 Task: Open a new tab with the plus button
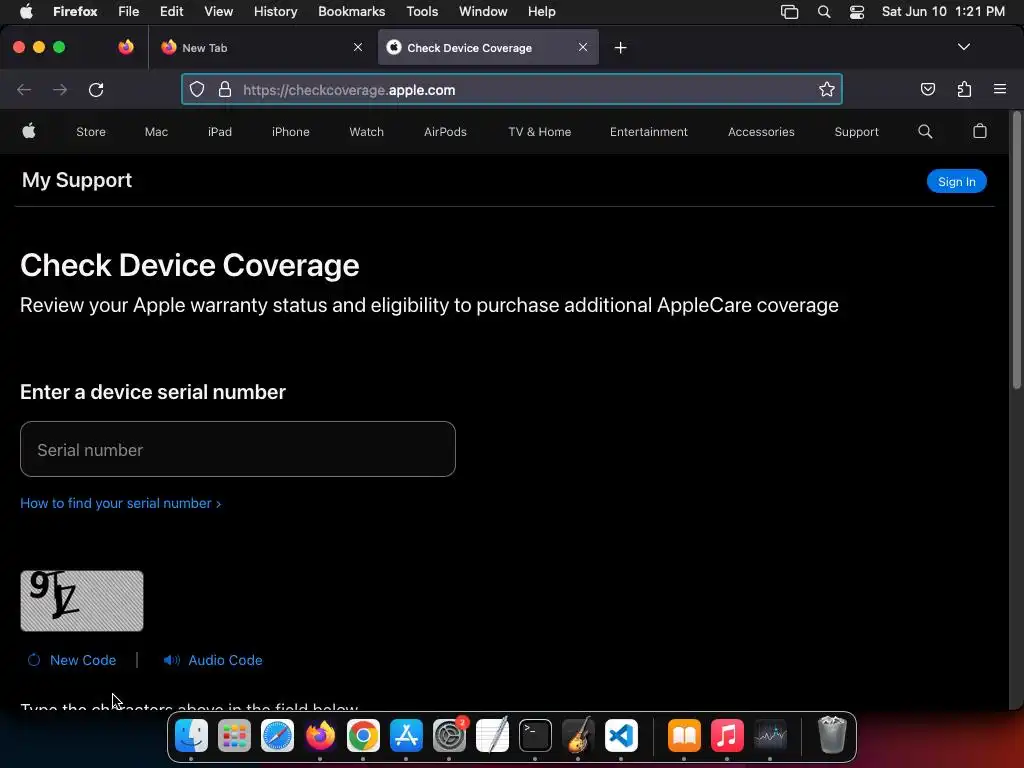[620, 48]
